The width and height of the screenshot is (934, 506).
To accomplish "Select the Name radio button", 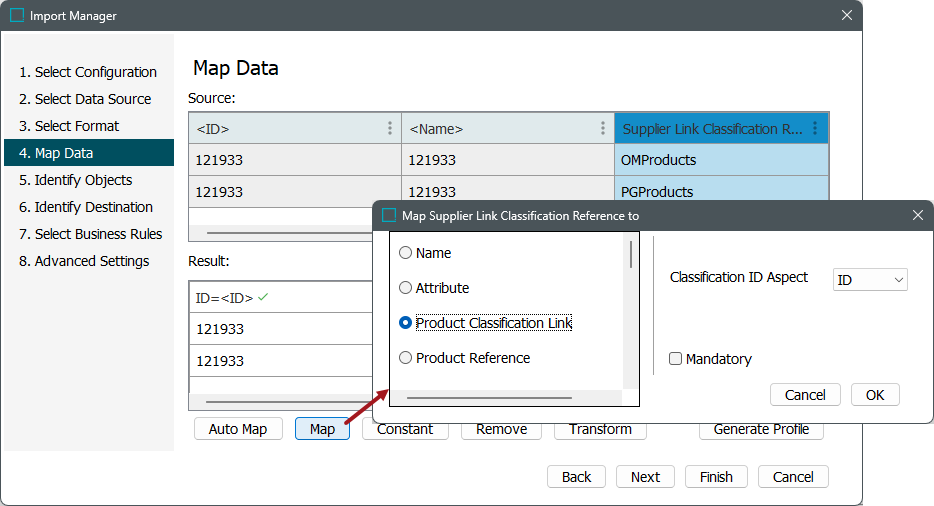I will [406, 253].
